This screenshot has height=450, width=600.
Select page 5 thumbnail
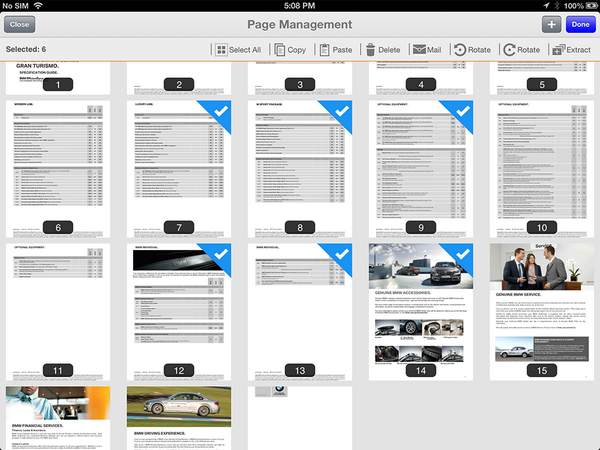[x=542, y=78]
